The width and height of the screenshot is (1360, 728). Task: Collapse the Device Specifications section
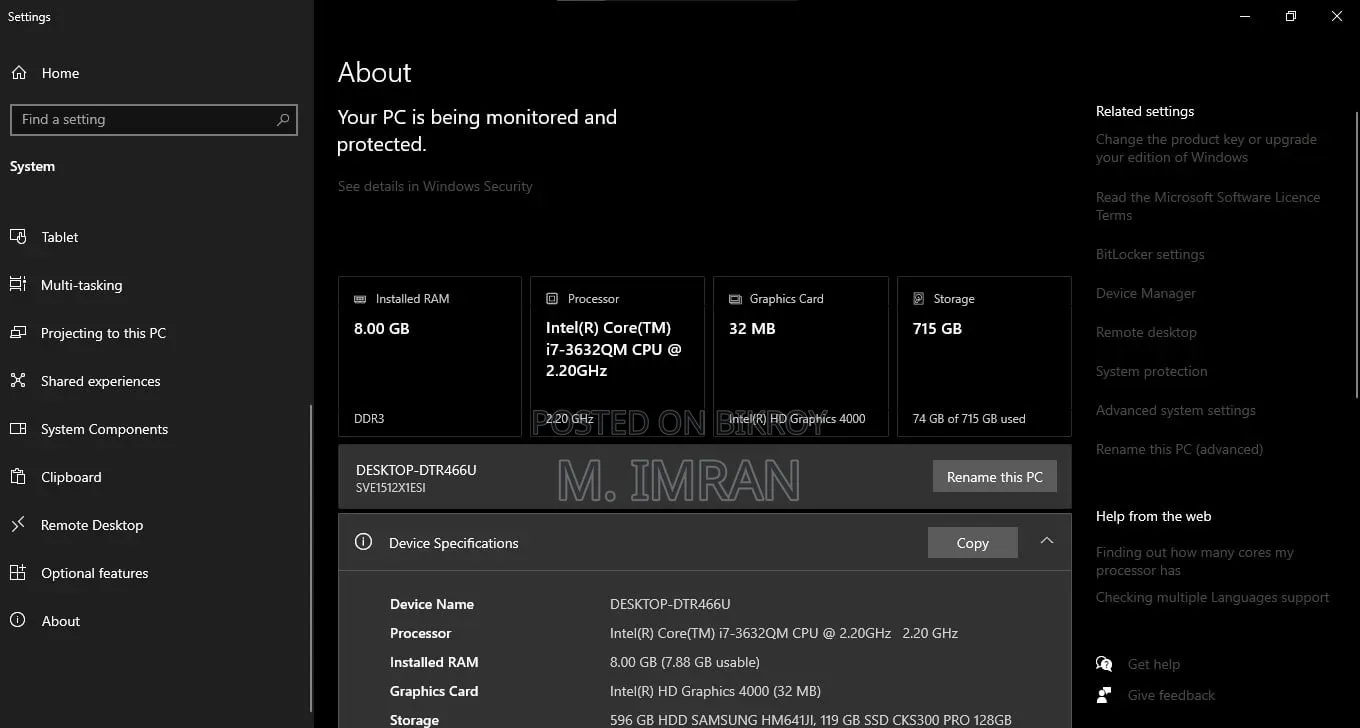[x=1047, y=541]
